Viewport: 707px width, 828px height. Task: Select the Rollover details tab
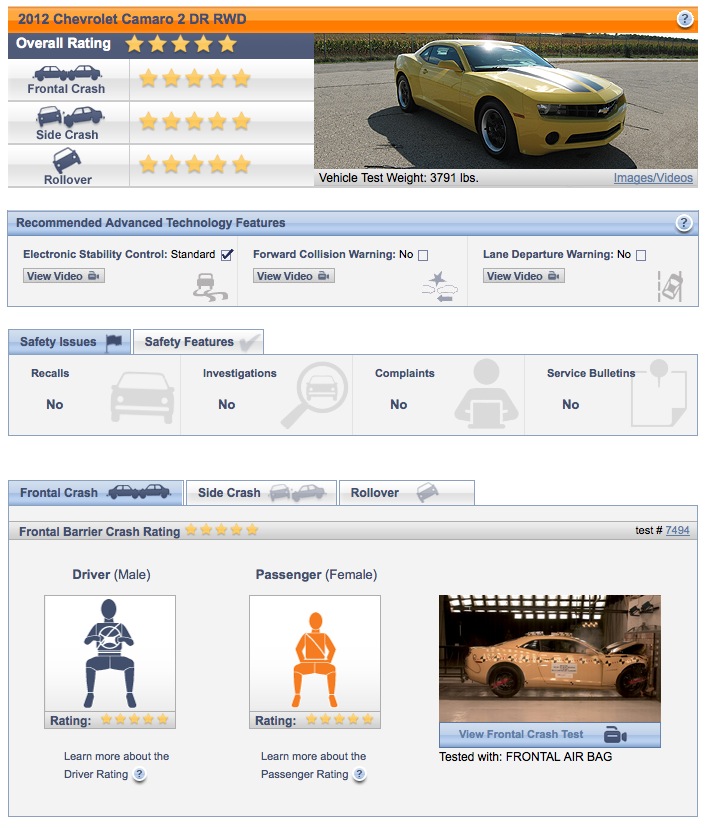point(407,493)
